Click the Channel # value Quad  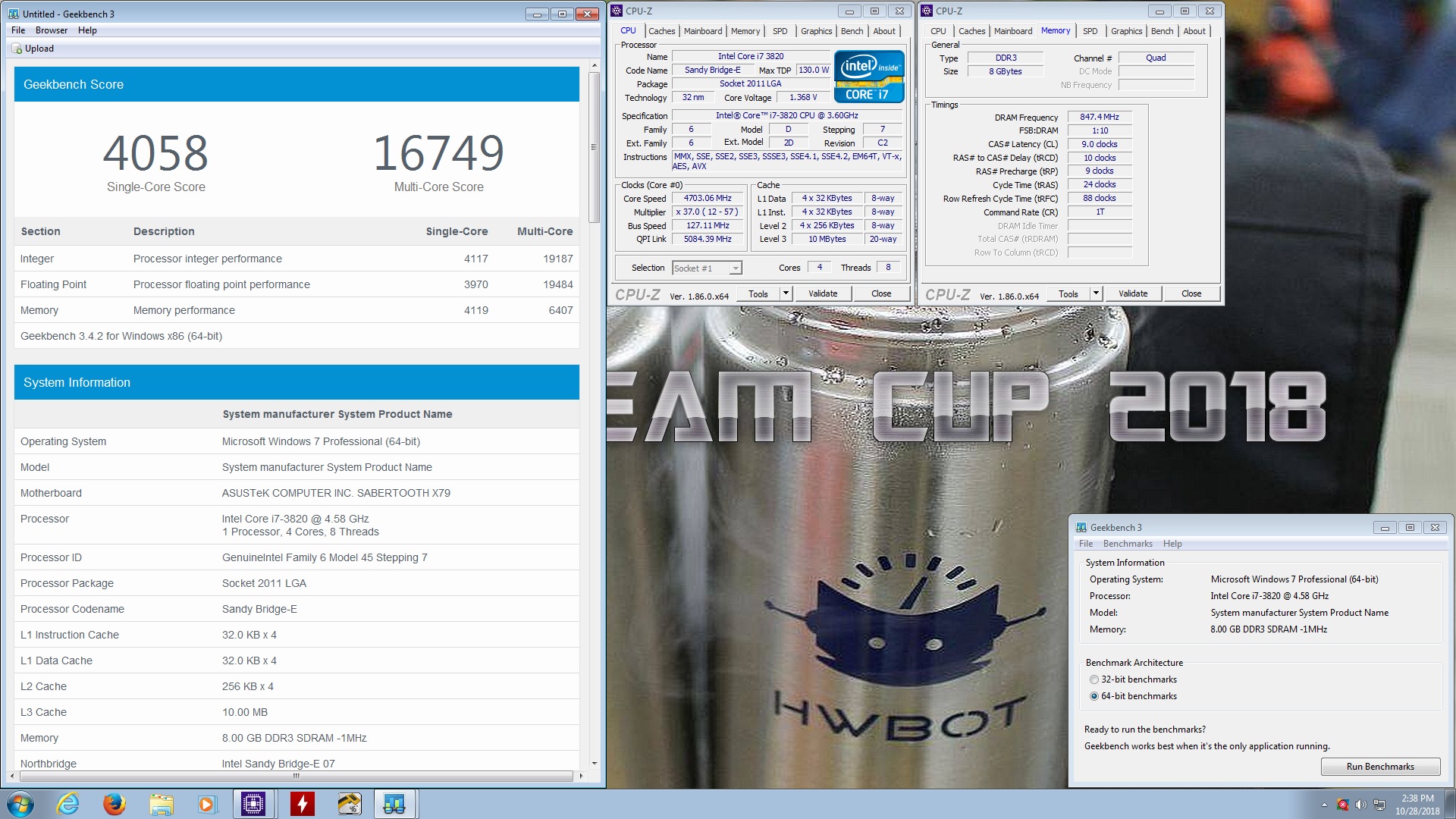click(x=1156, y=58)
